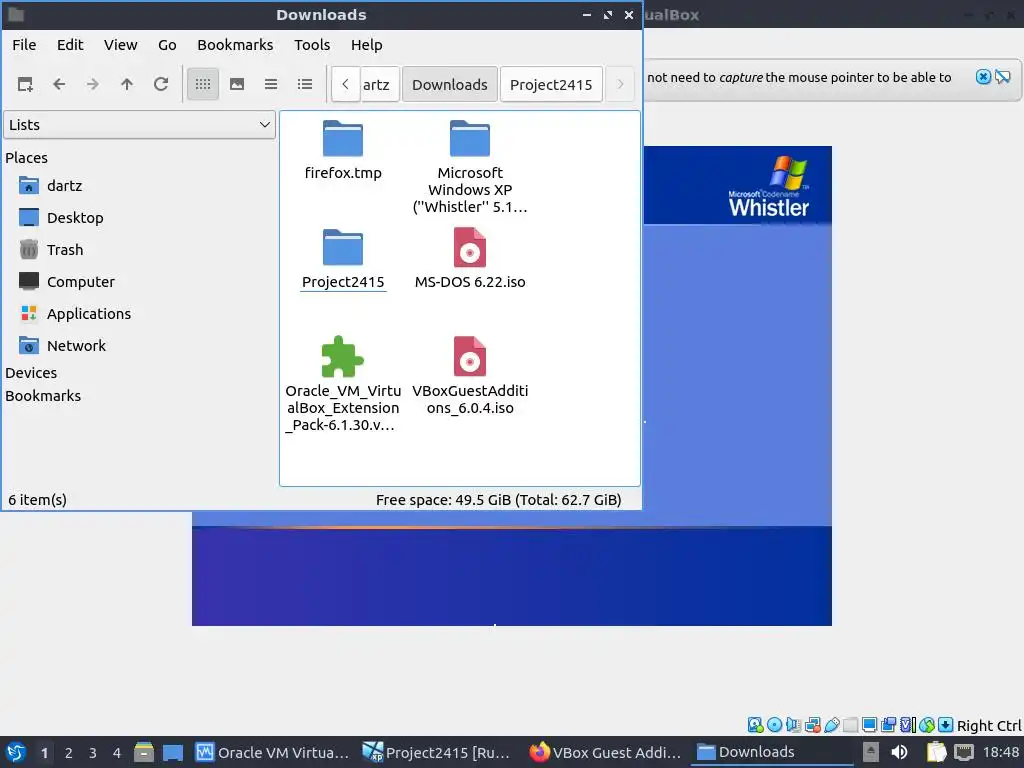The image size is (1024, 768).
Task: Switch to Oracle VM VirtualBox taskbar window
Action: pyautogui.click(x=273, y=752)
